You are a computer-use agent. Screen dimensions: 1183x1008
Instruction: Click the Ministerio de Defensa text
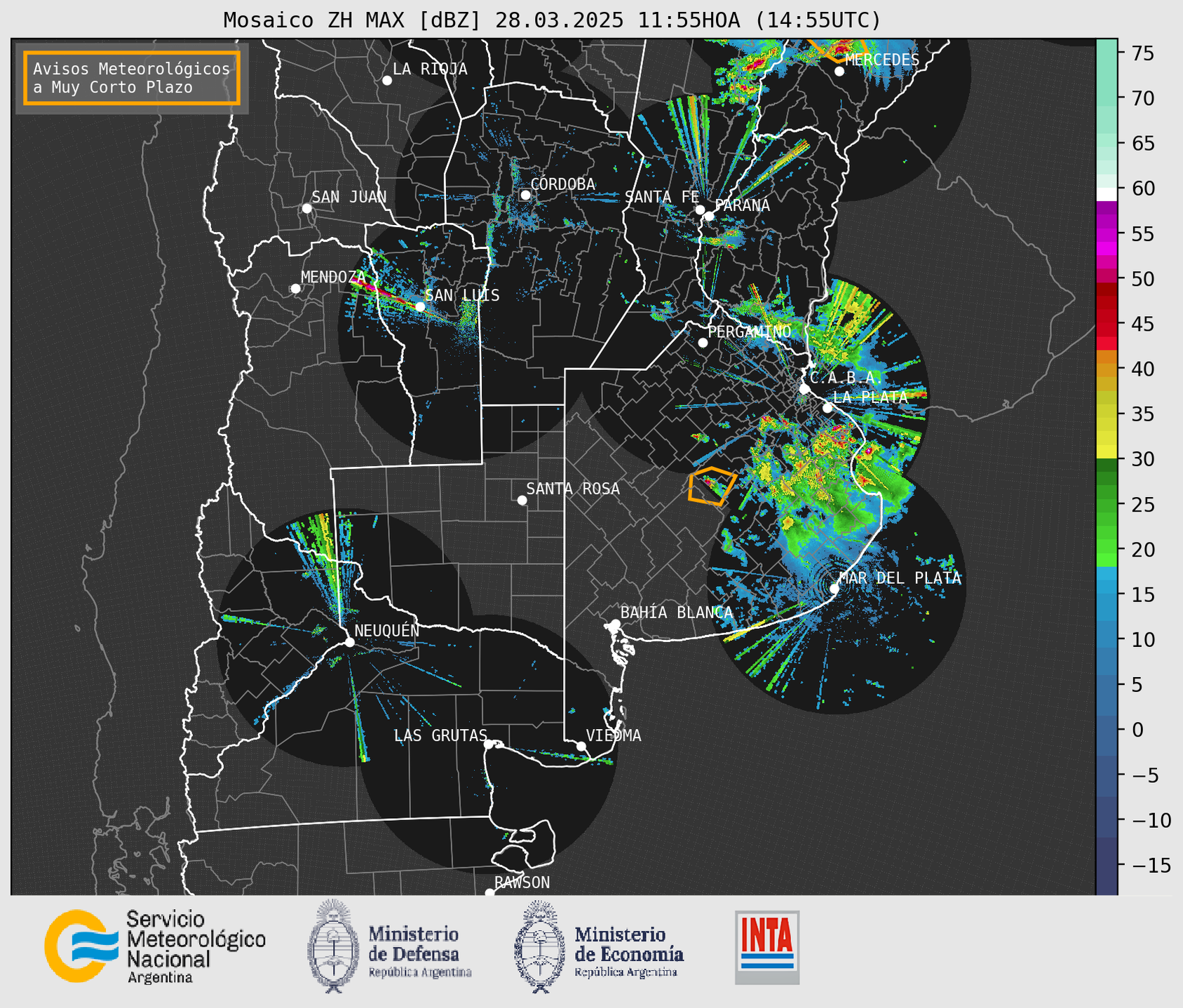[420, 944]
